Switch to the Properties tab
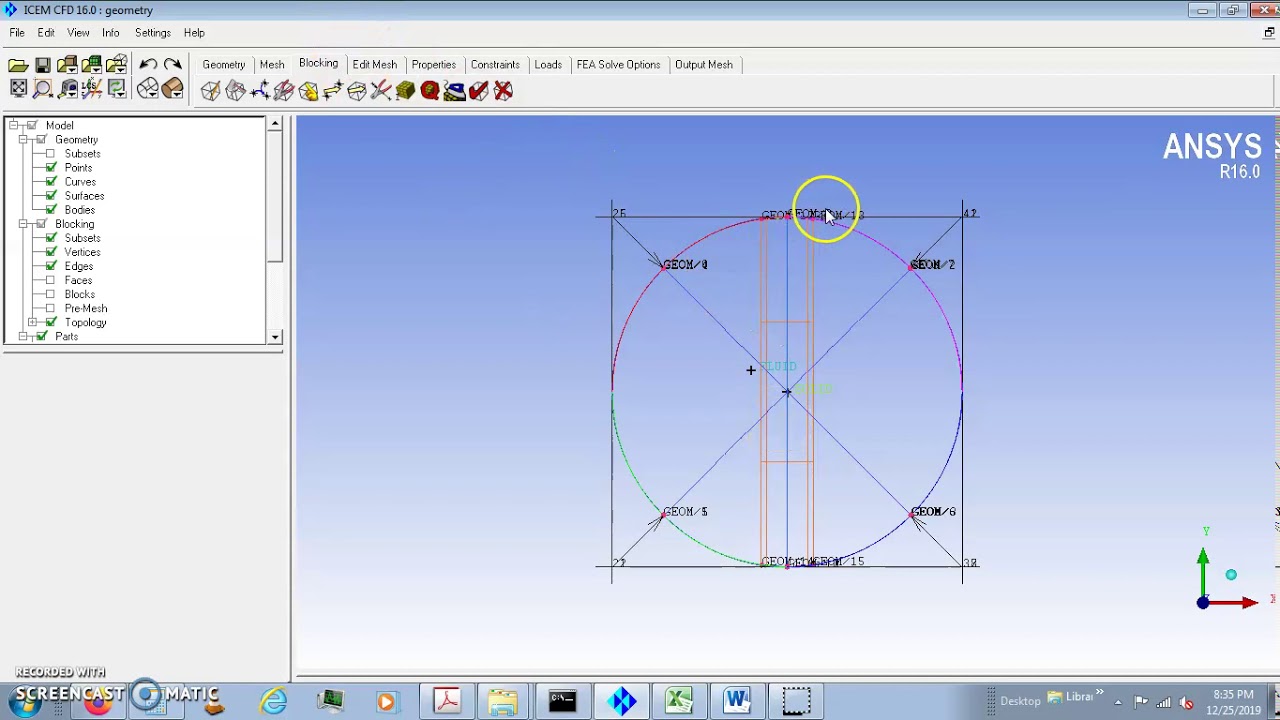This screenshot has width=1280, height=720. [x=434, y=64]
